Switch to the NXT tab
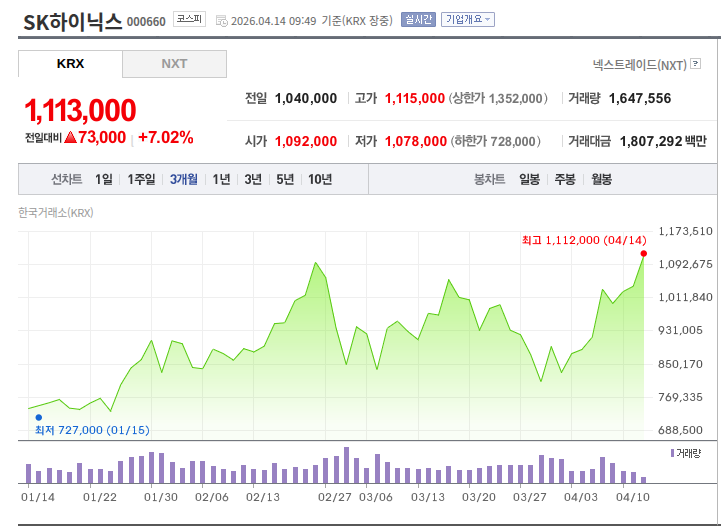This screenshot has width=721, height=526. point(174,63)
